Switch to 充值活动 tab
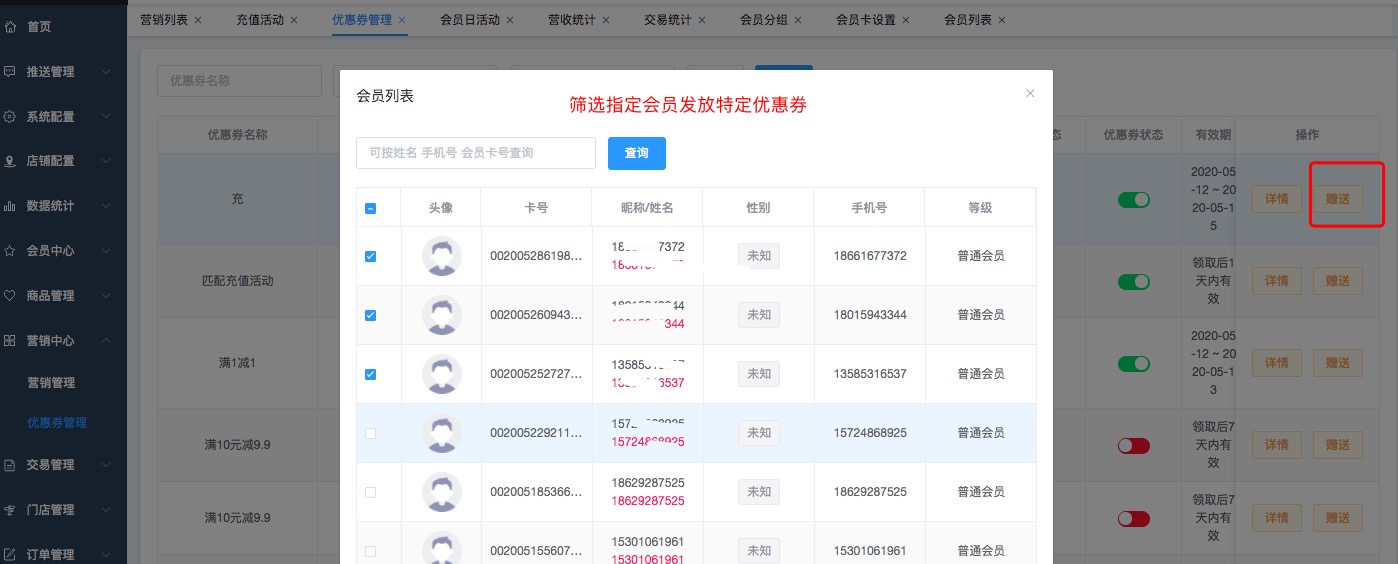 (x=260, y=20)
